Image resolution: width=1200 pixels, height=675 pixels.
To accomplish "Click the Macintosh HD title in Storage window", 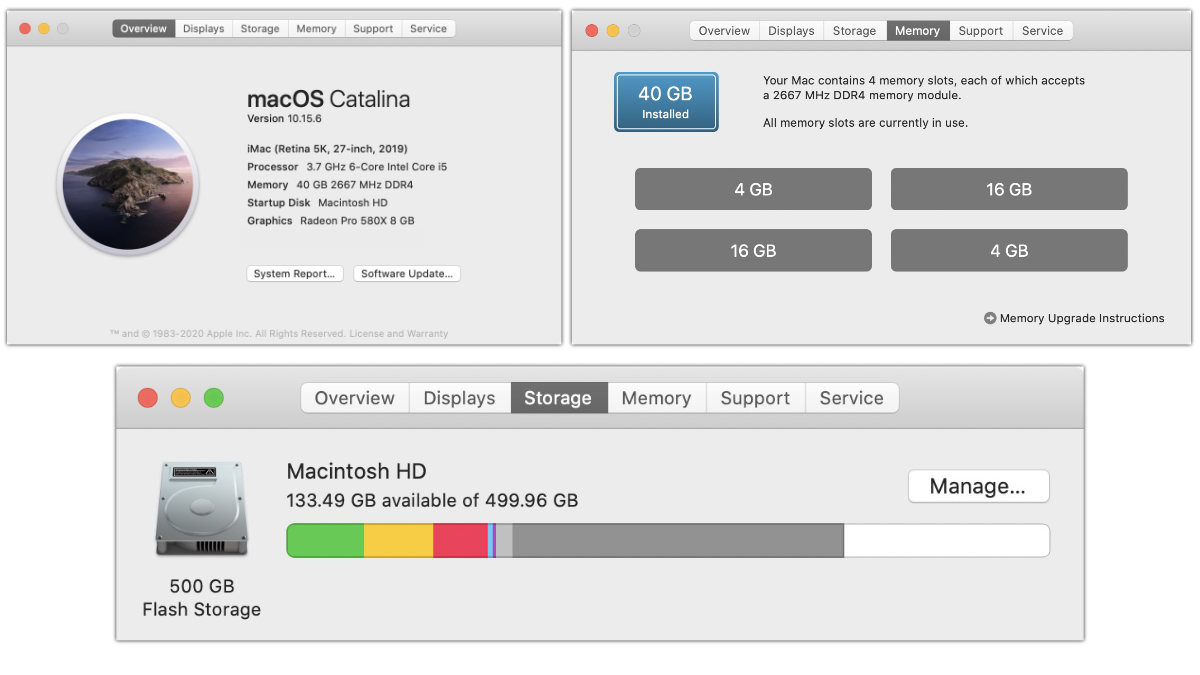I will pos(356,472).
